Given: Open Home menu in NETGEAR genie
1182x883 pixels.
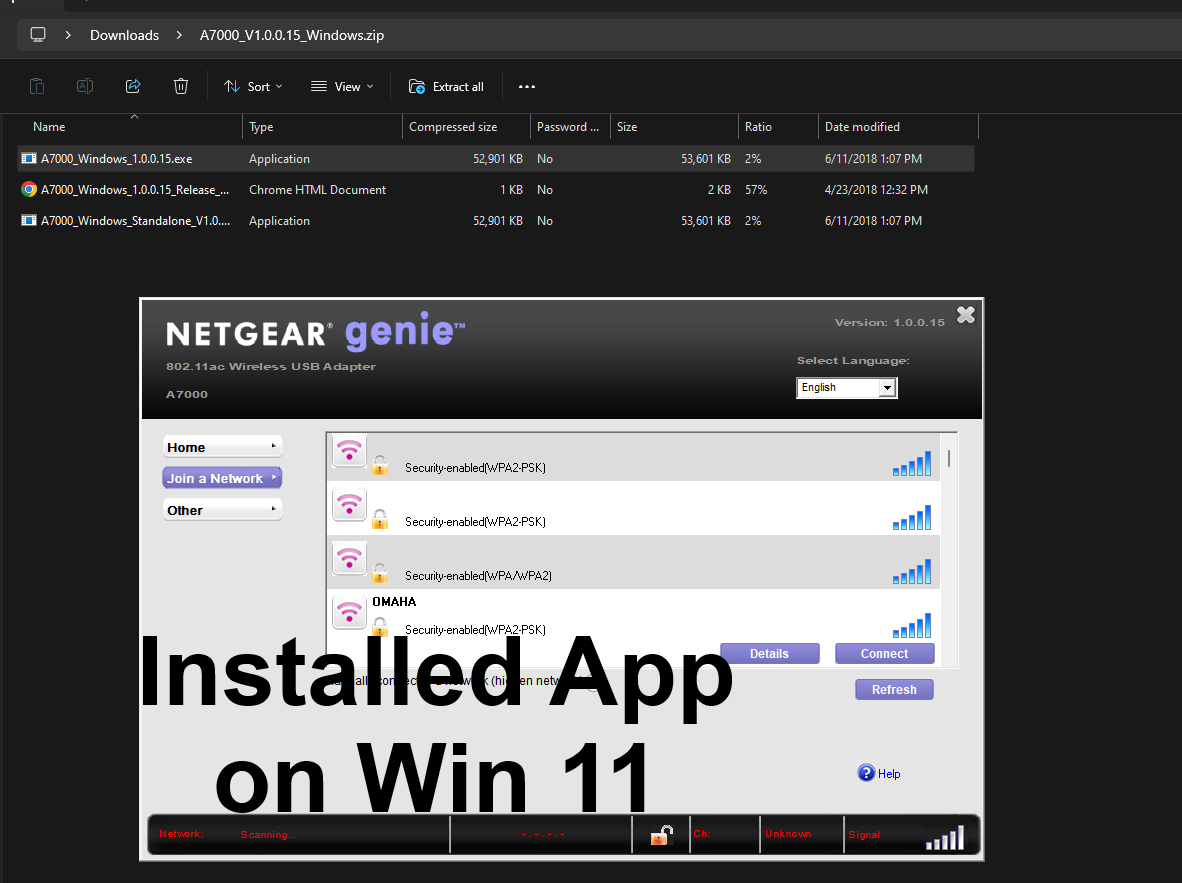Looking at the screenshot, I should coord(222,447).
